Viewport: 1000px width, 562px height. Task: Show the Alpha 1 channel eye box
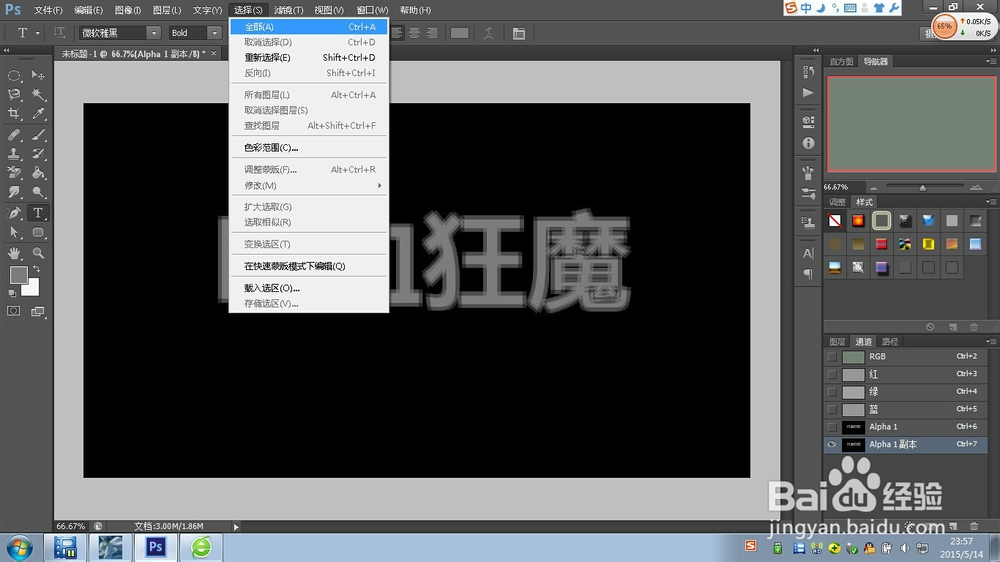point(832,427)
